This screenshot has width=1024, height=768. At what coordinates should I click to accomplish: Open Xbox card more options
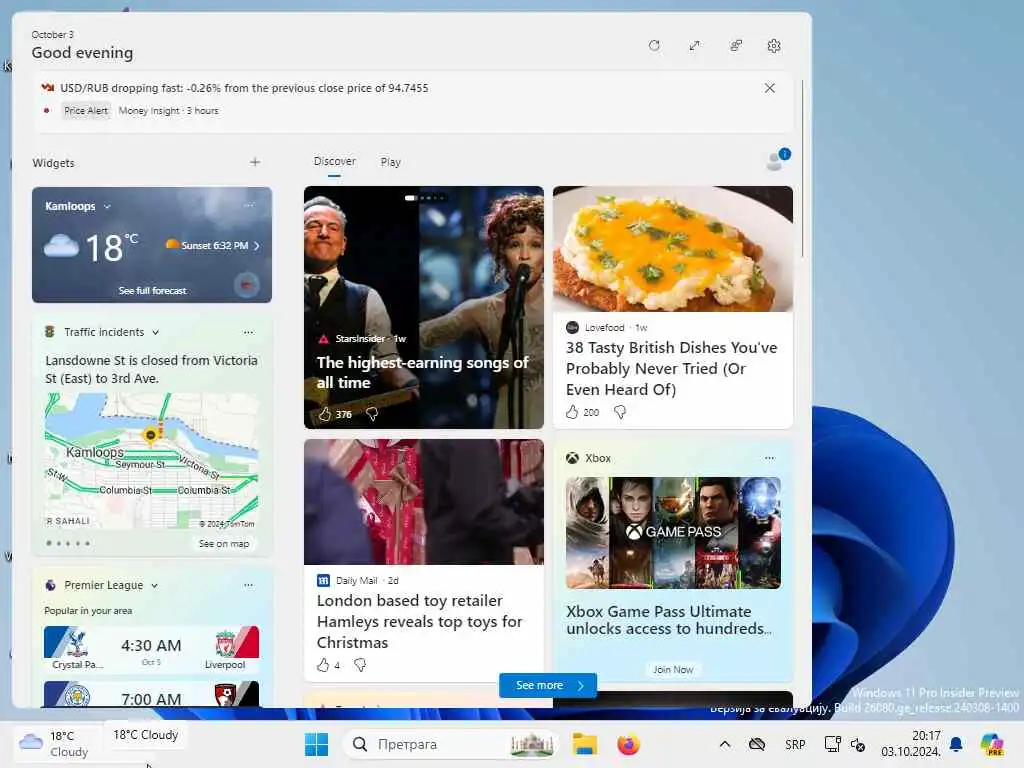(x=769, y=458)
